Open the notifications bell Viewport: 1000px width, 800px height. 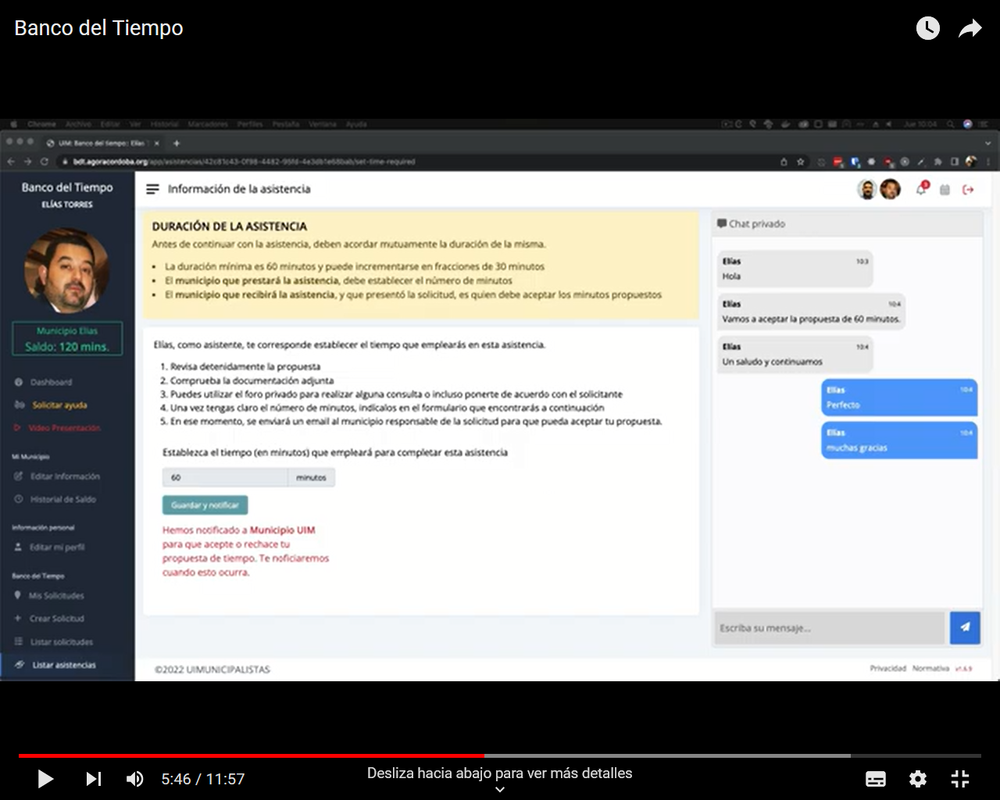pyautogui.click(x=921, y=190)
